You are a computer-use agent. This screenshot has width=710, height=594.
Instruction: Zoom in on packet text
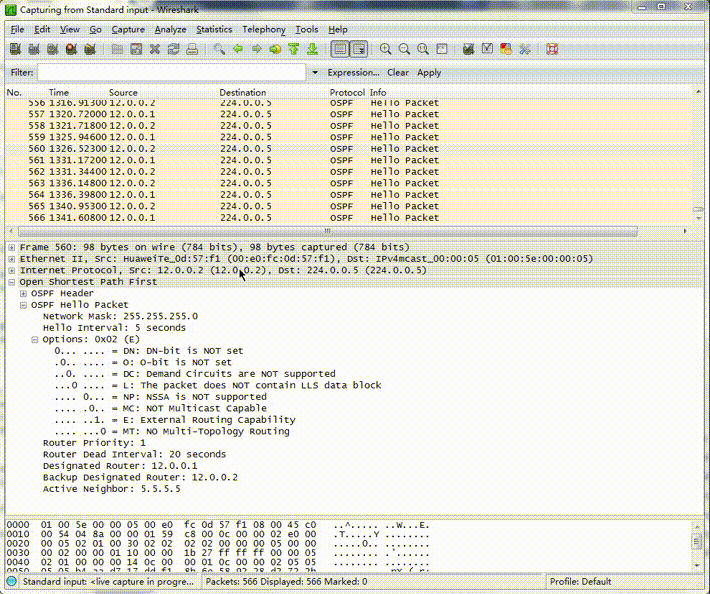[386, 49]
